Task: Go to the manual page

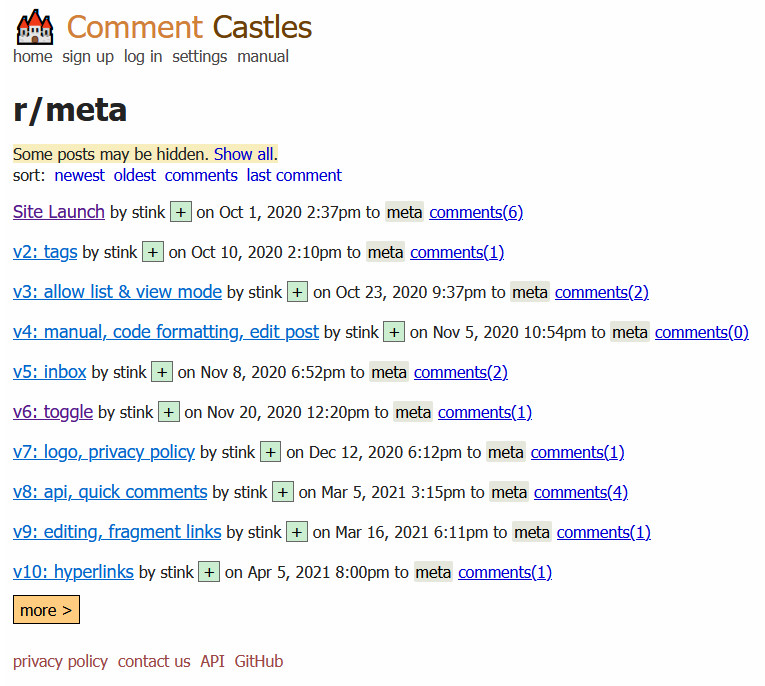Action: point(263,57)
